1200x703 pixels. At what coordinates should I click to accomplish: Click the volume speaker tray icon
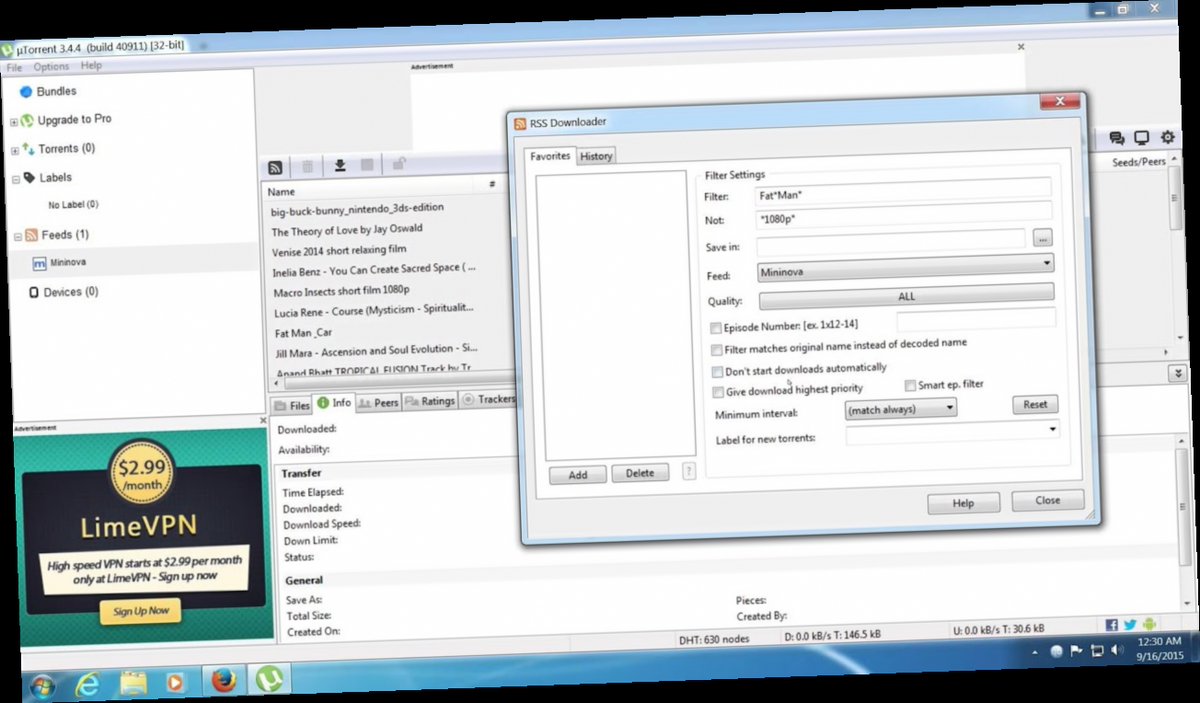point(1117,650)
